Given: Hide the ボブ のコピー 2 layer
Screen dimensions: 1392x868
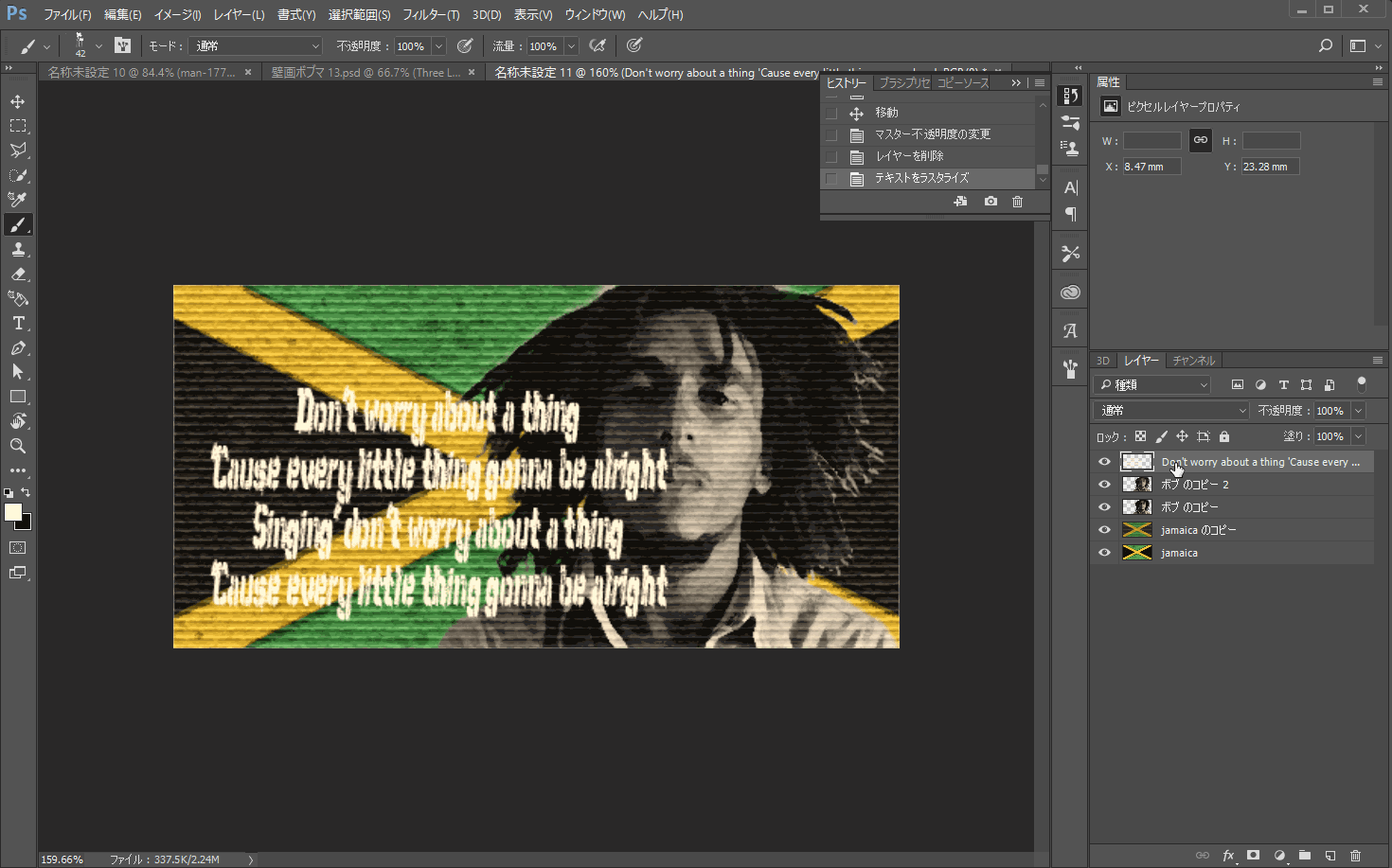Looking at the screenshot, I should pos(1104,485).
